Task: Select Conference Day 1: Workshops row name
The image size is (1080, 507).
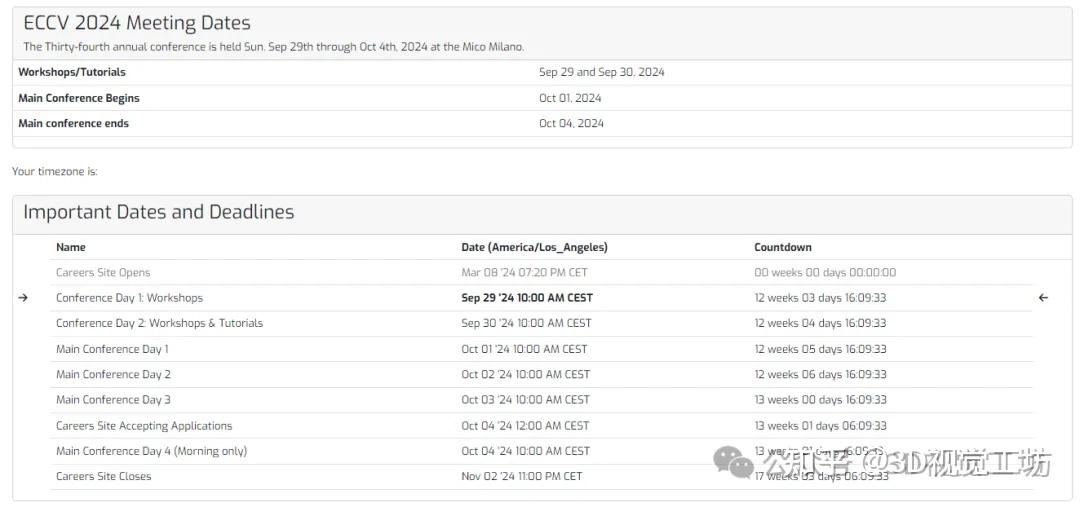Action: pos(129,298)
